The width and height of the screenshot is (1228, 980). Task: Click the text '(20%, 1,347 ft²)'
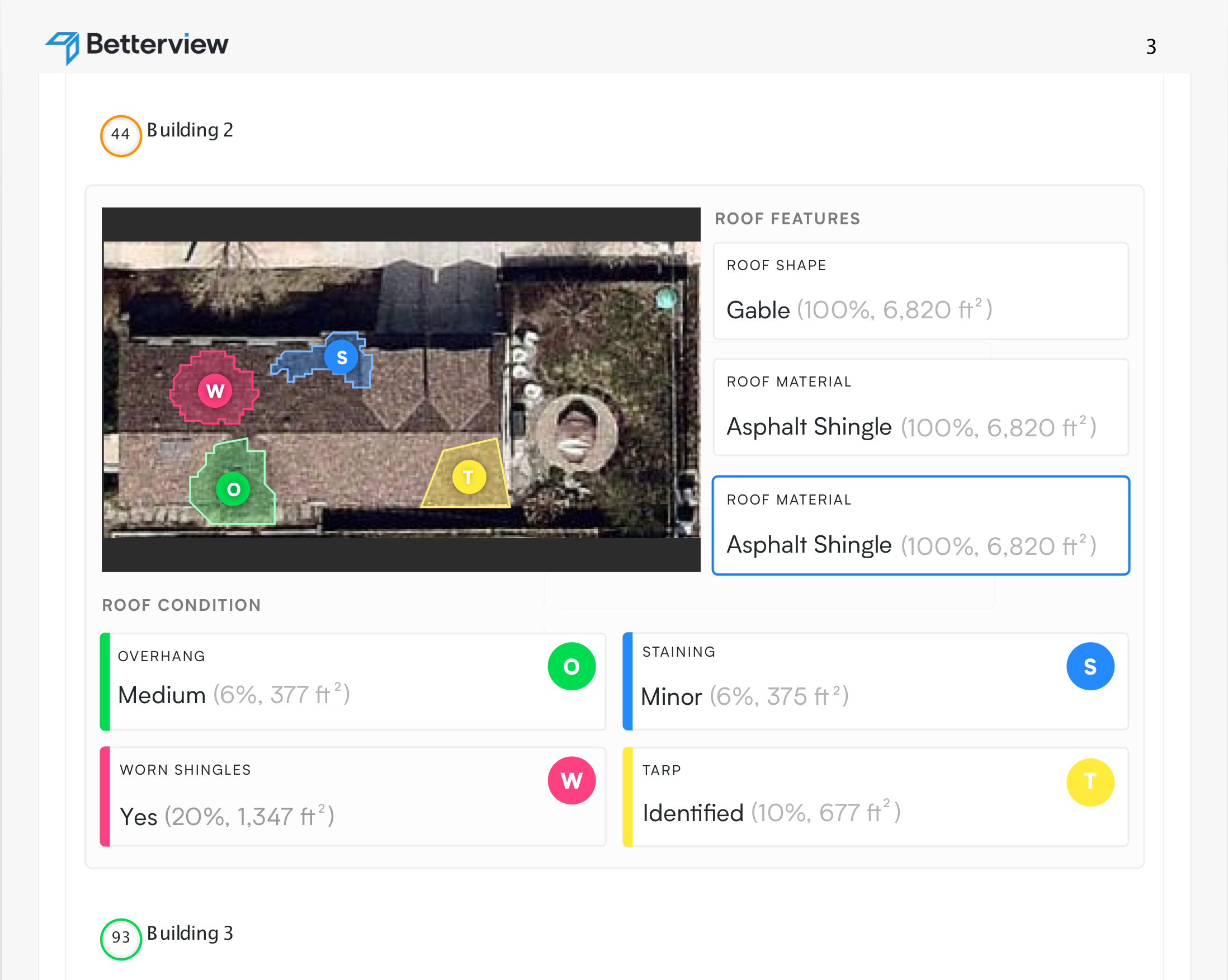point(249,816)
